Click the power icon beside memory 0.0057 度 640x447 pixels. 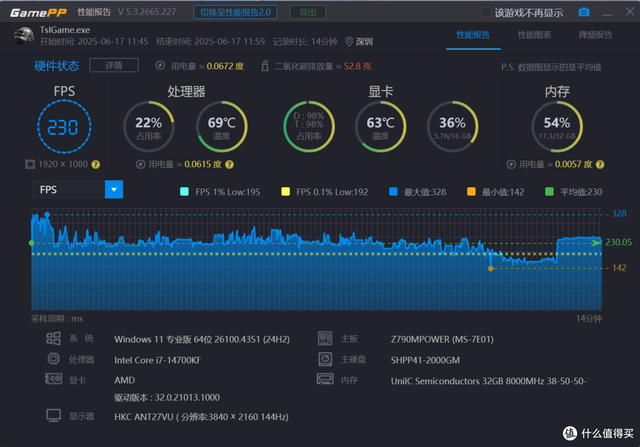pyautogui.click(x=511, y=165)
